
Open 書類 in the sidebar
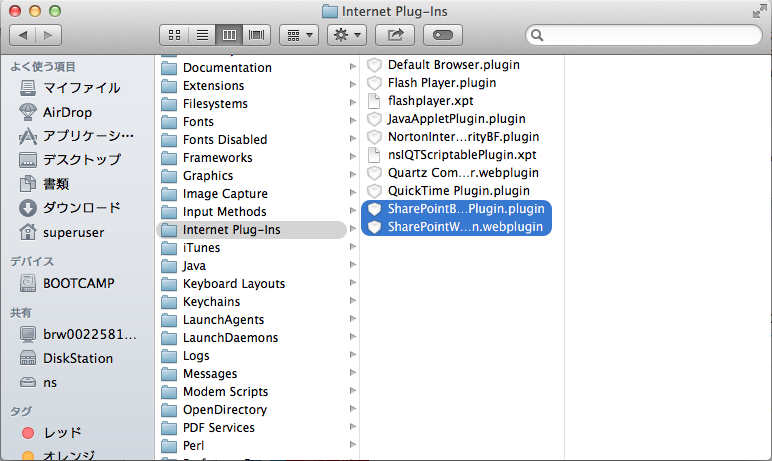coord(44,184)
